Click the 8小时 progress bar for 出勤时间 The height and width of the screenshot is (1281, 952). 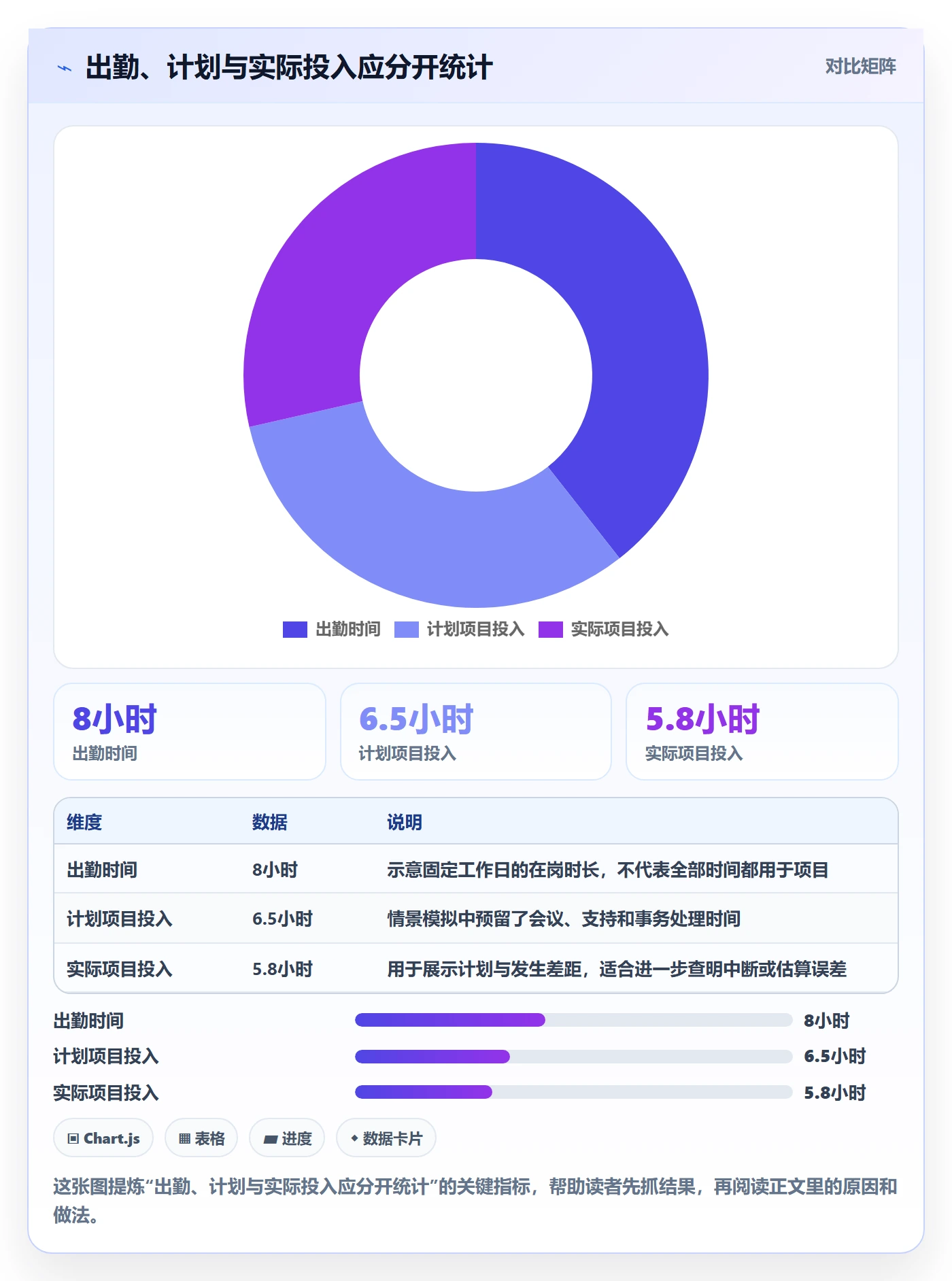pos(573,1020)
